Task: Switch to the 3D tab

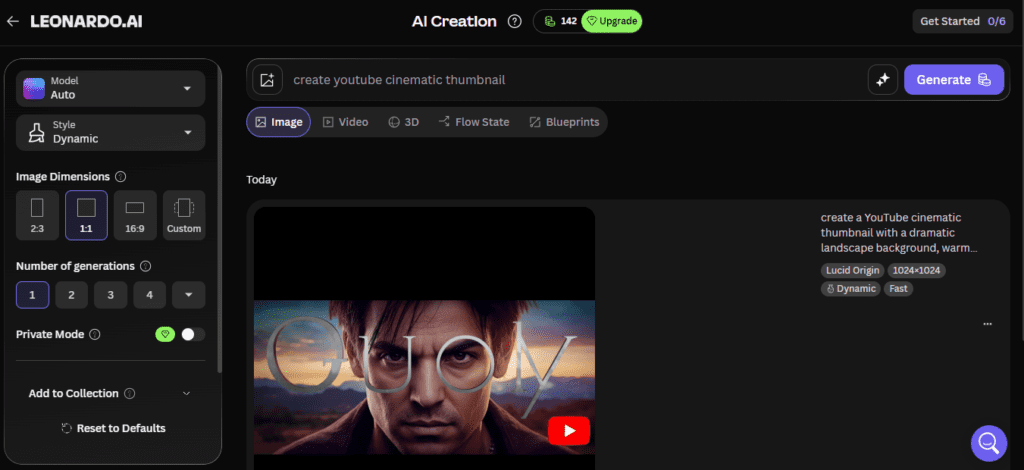Action: [404, 122]
